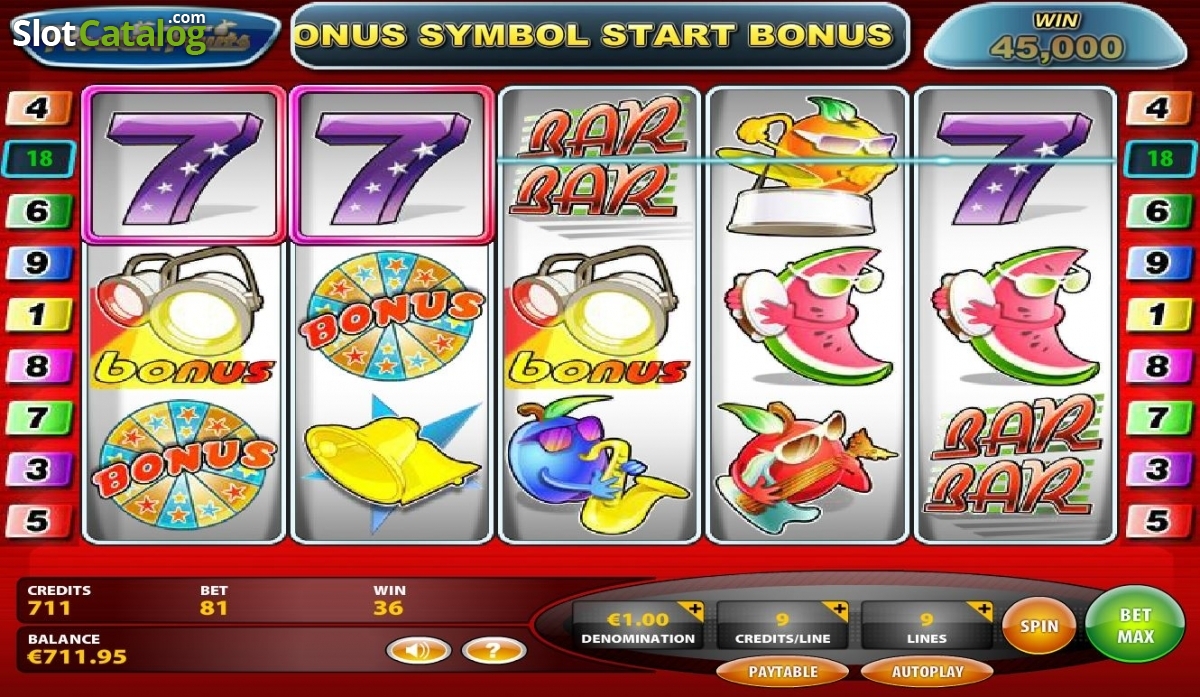
Task: Select payline 4 on the left side
Action: click(x=38, y=108)
